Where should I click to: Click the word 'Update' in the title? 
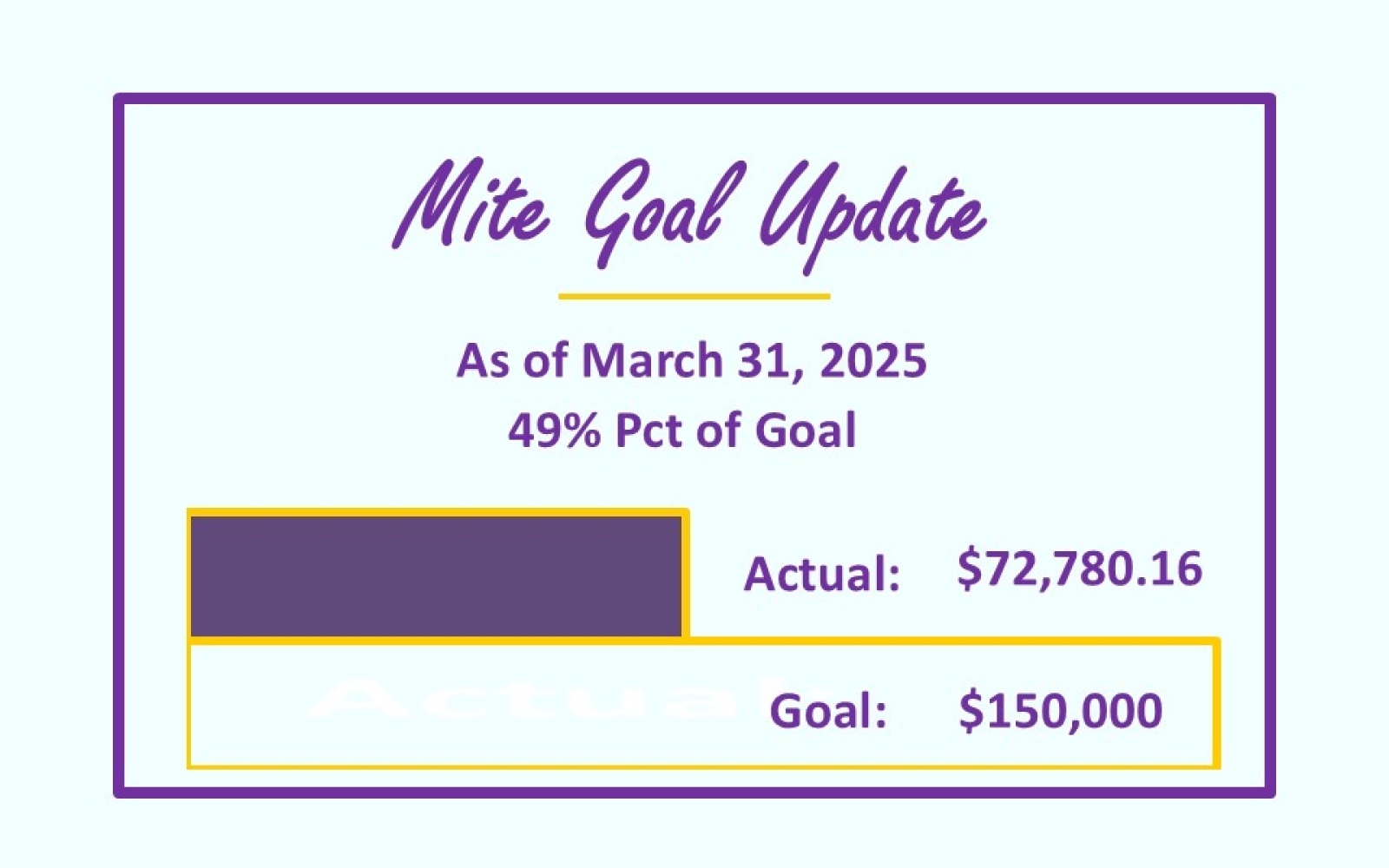pyautogui.click(x=874, y=217)
